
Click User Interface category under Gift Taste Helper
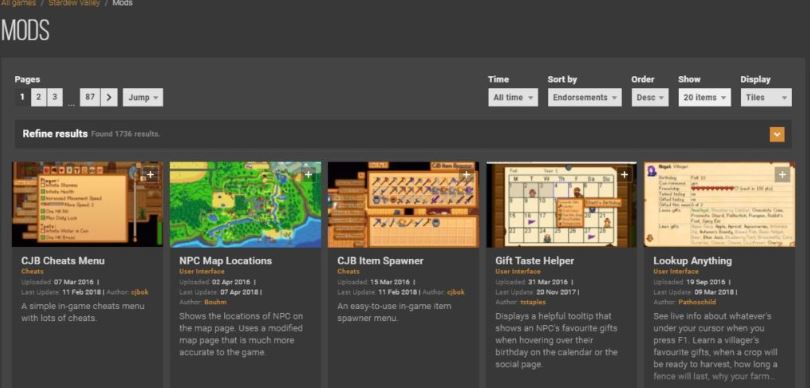click(x=518, y=272)
